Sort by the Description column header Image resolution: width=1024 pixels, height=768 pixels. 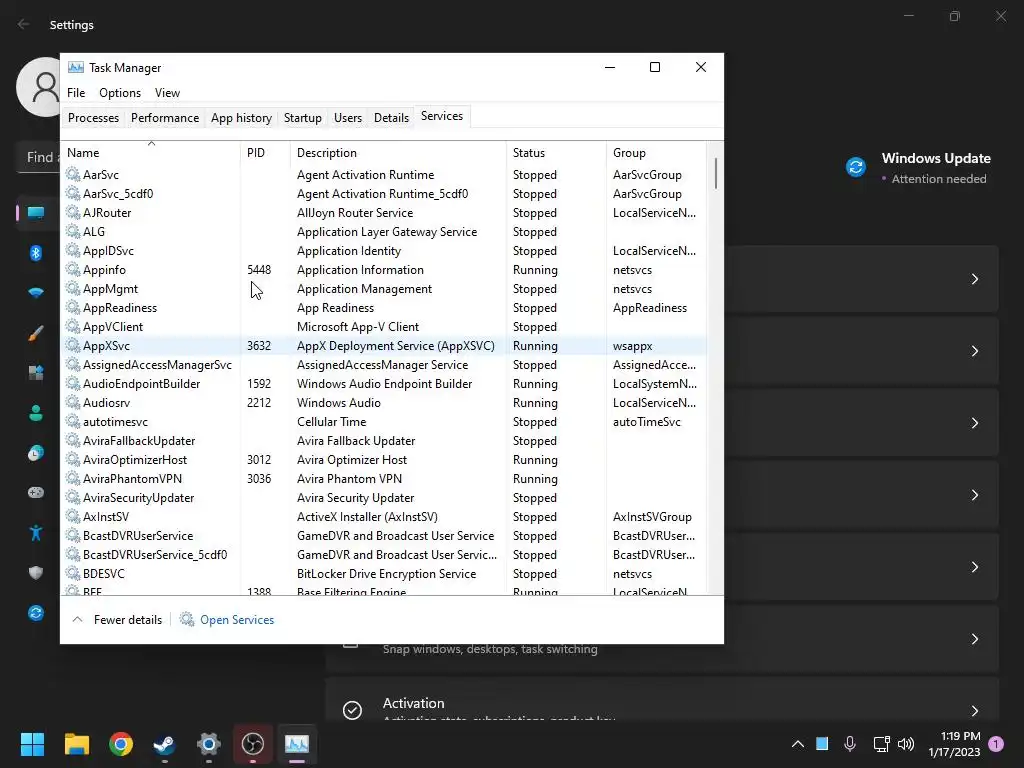[x=398, y=153]
